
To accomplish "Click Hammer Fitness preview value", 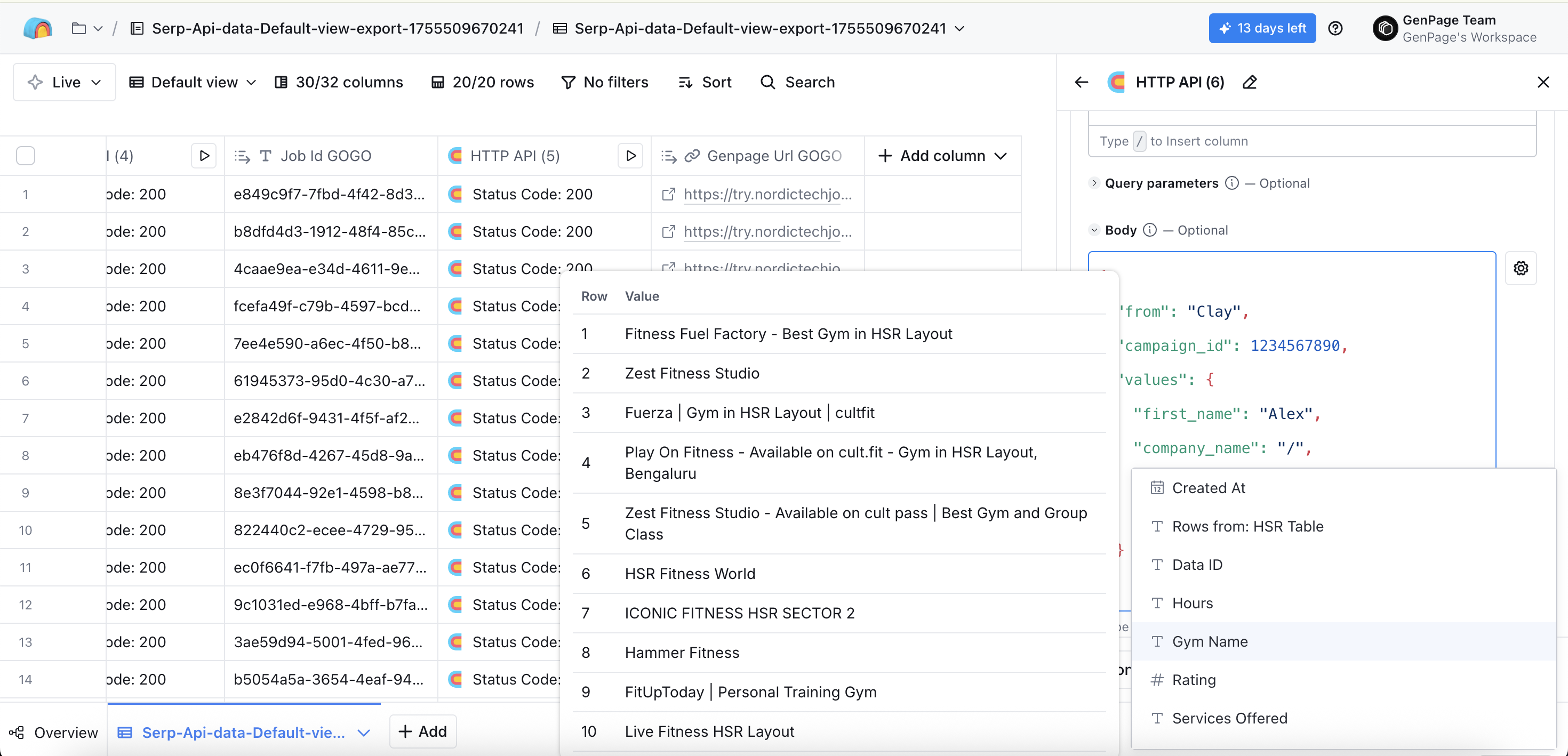I will coord(682,653).
